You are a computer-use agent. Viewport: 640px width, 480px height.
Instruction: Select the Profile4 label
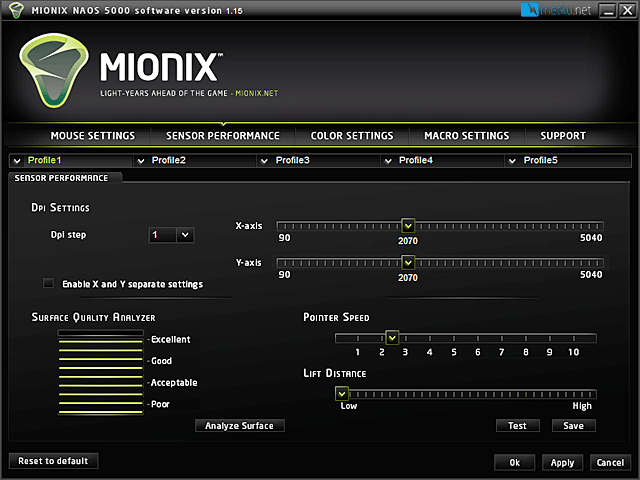point(416,160)
